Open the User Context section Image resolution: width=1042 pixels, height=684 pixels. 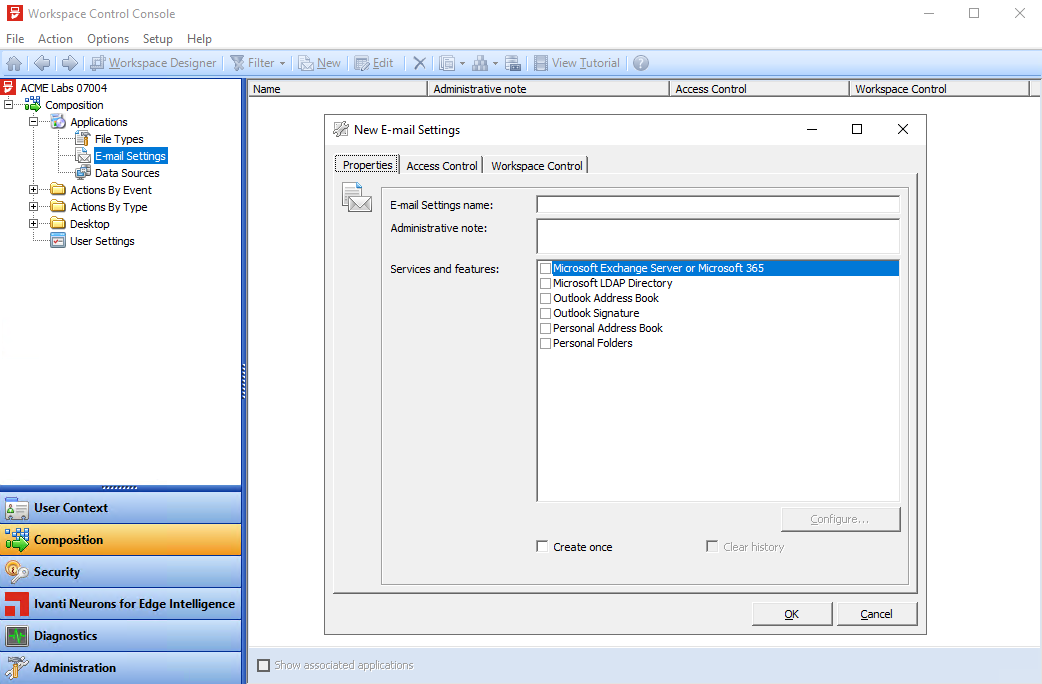pyautogui.click(x=120, y=508)
